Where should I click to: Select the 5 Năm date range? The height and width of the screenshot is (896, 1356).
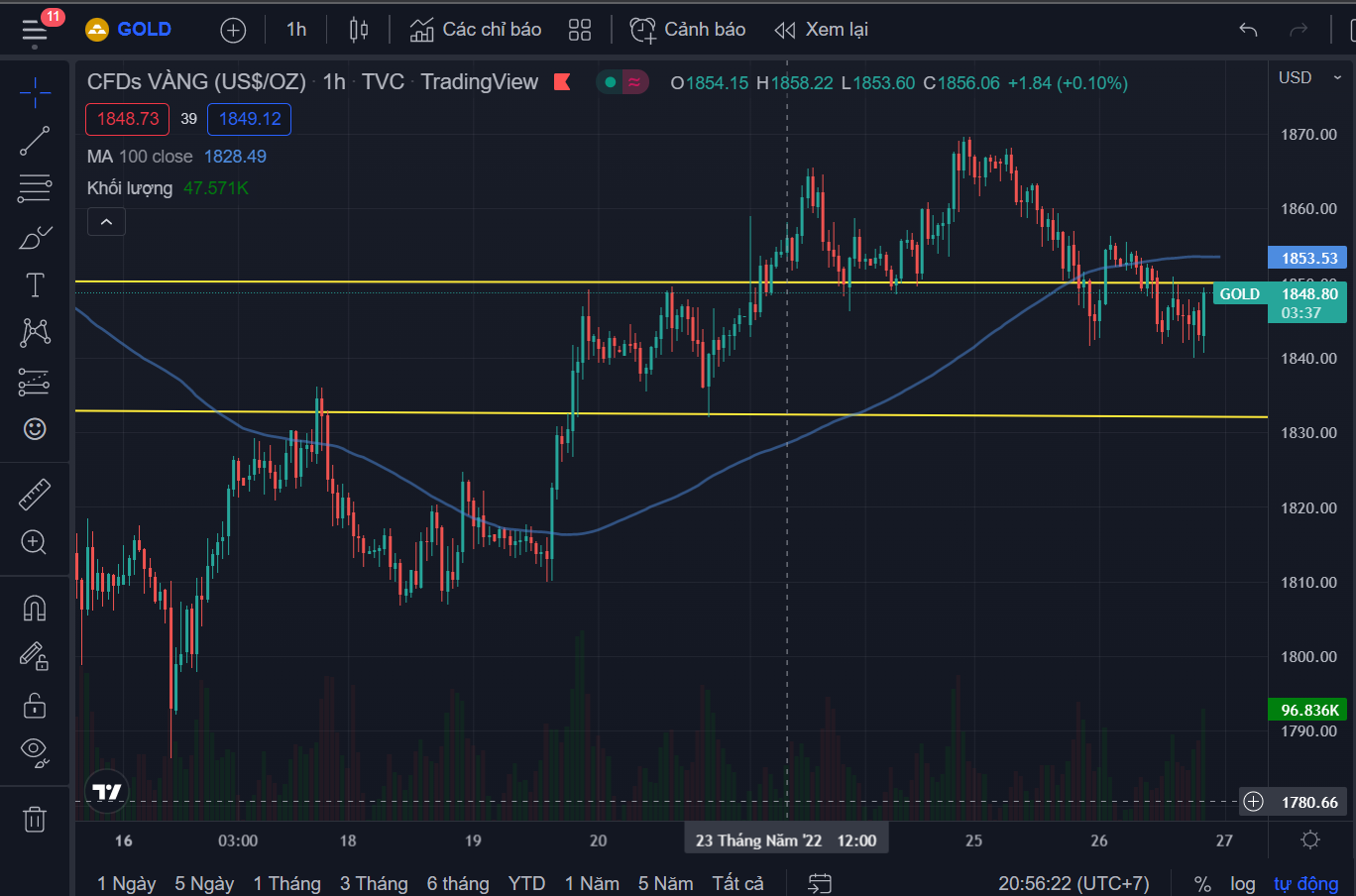(x=665, y=883)
